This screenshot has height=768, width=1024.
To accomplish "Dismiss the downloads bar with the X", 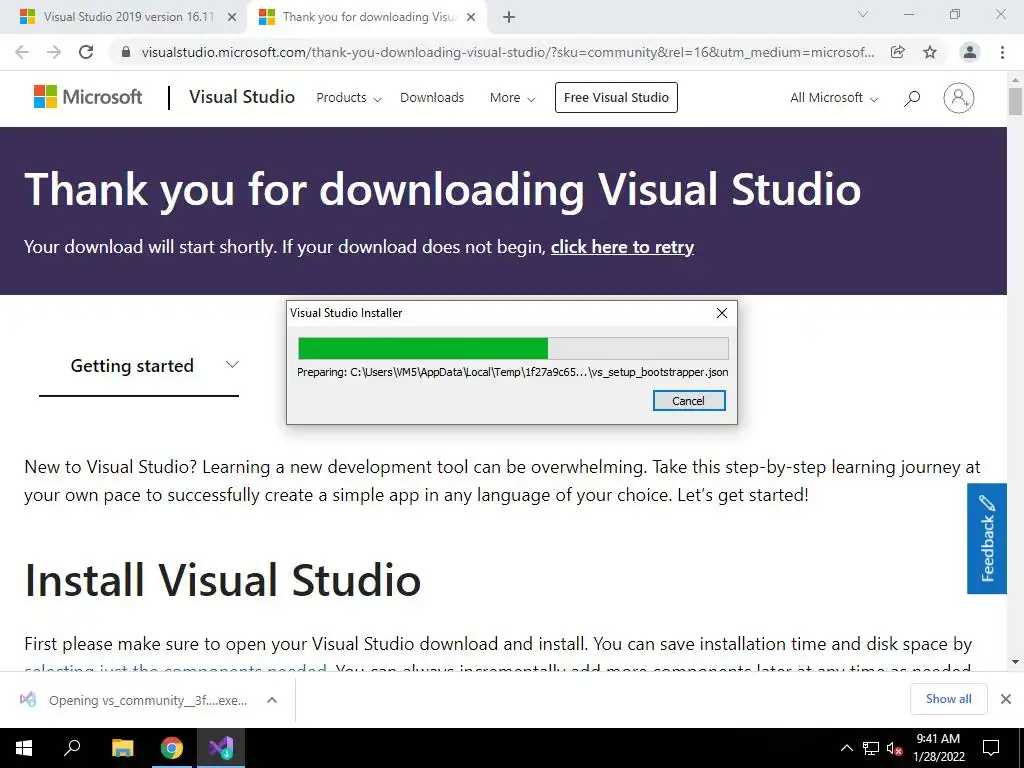I will pos(1006,699).
